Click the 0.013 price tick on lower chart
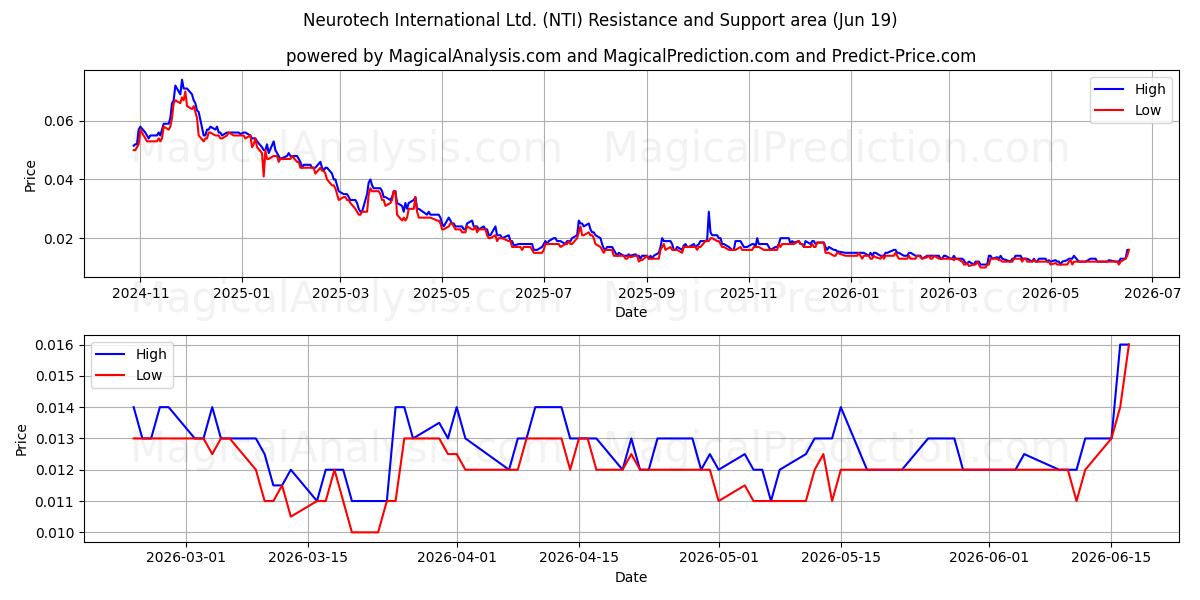Viewport: 1200px width, 600px height. [57, 439]
